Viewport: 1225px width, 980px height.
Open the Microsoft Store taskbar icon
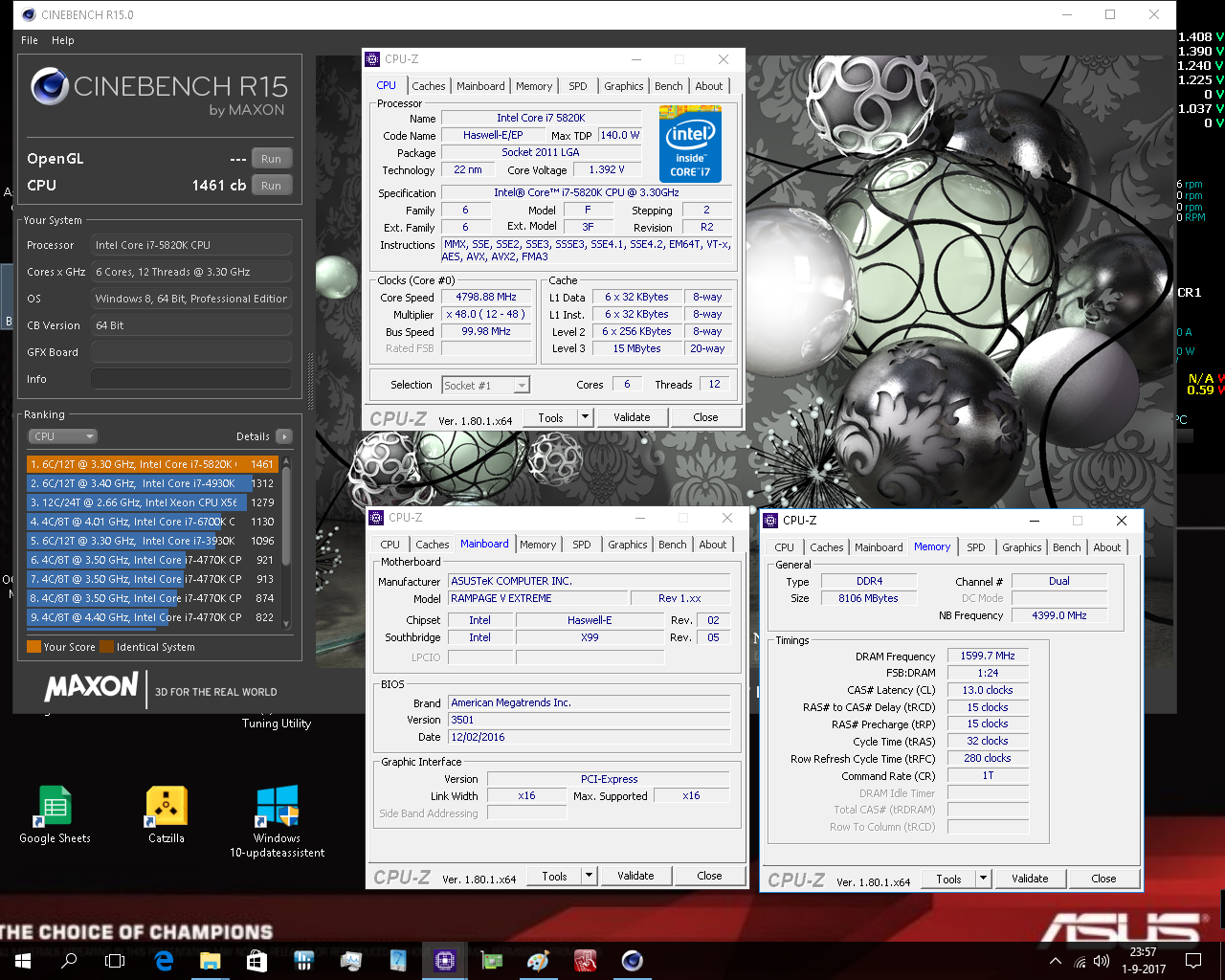coord(256,961)
